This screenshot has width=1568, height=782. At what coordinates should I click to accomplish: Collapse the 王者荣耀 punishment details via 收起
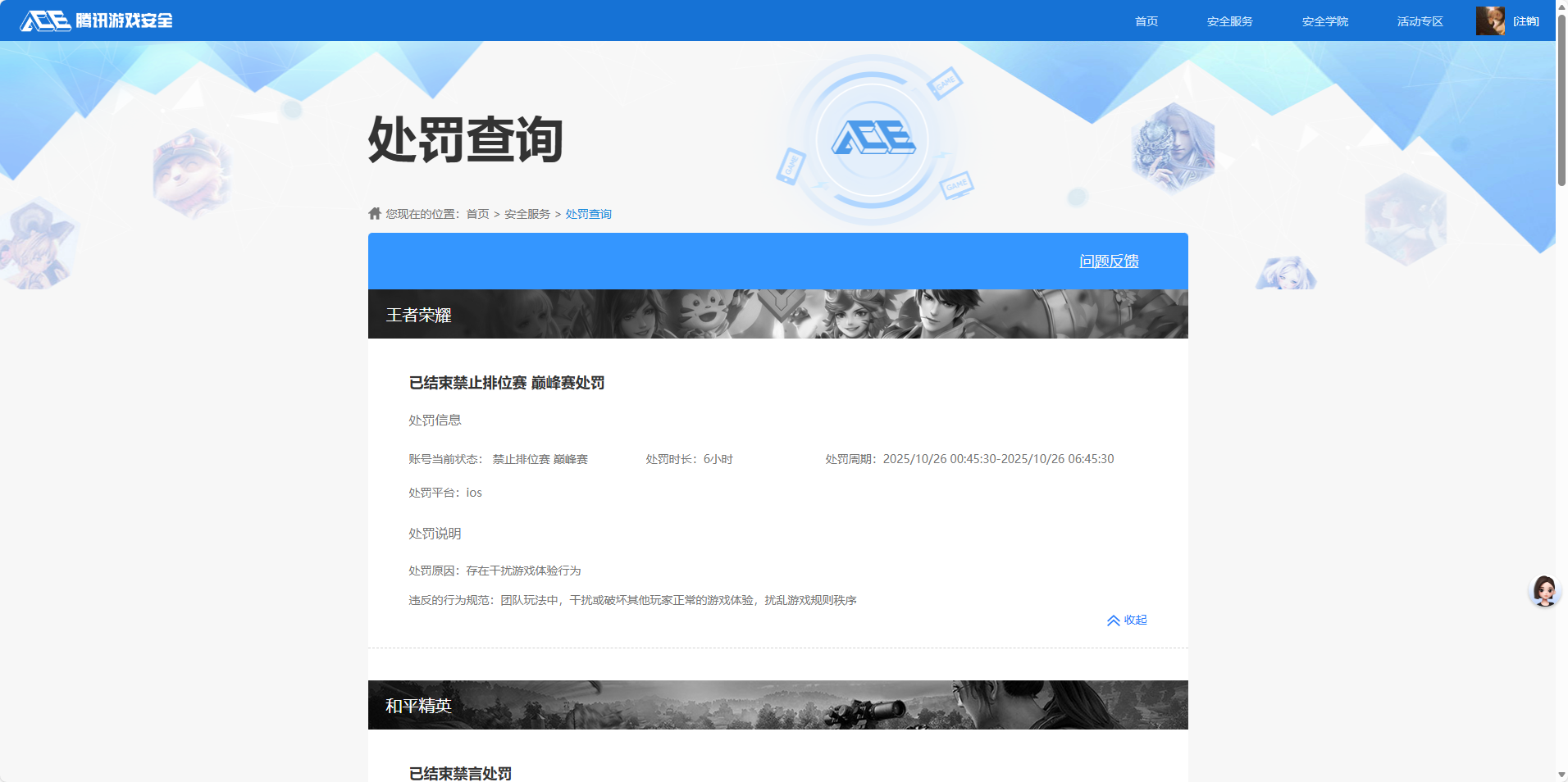[x=1137, y=621]
